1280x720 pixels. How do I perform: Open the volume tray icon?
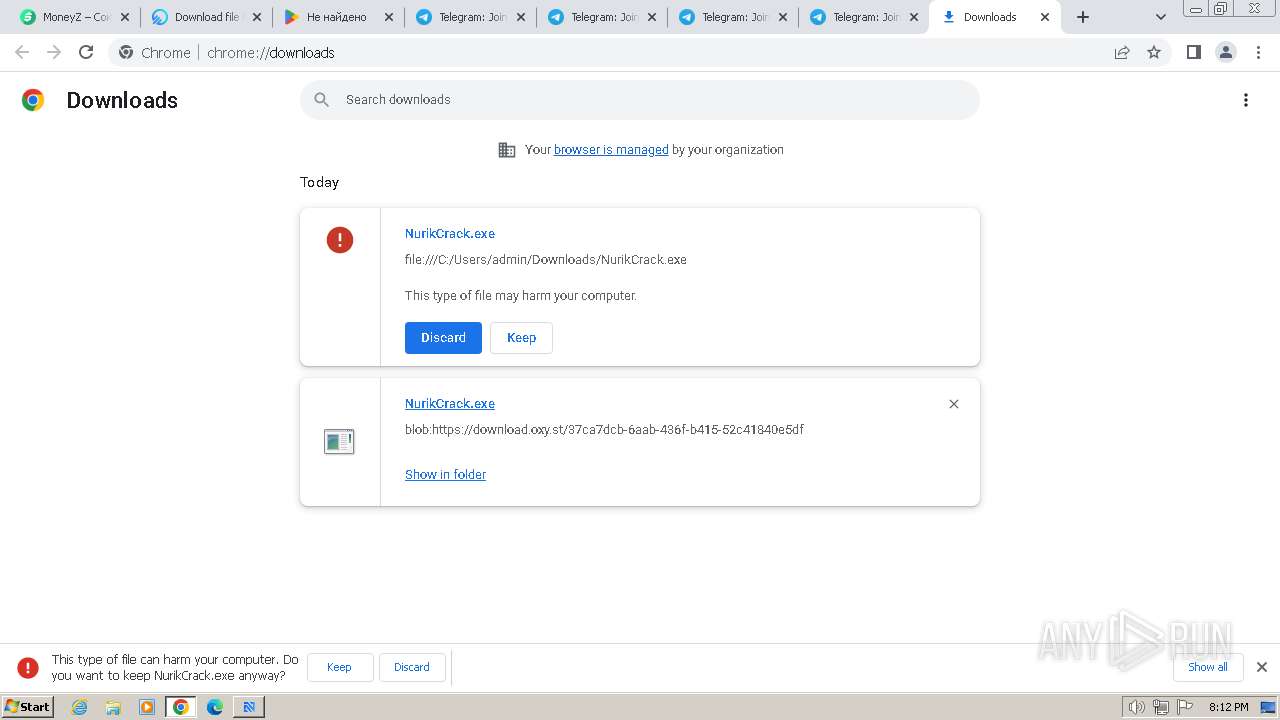click(1136, 707)
